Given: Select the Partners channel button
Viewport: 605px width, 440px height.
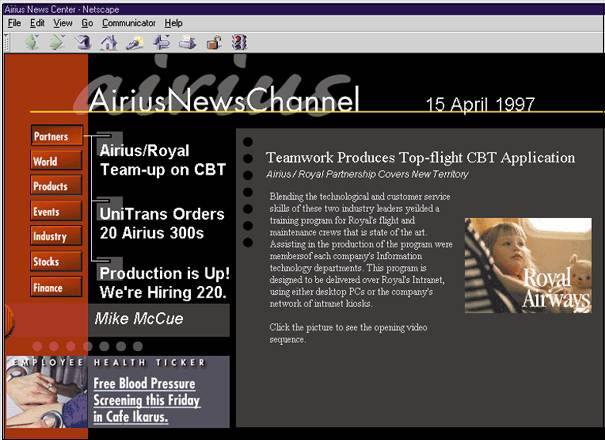Looking at the screenshot, I should (x=57, y=136).
